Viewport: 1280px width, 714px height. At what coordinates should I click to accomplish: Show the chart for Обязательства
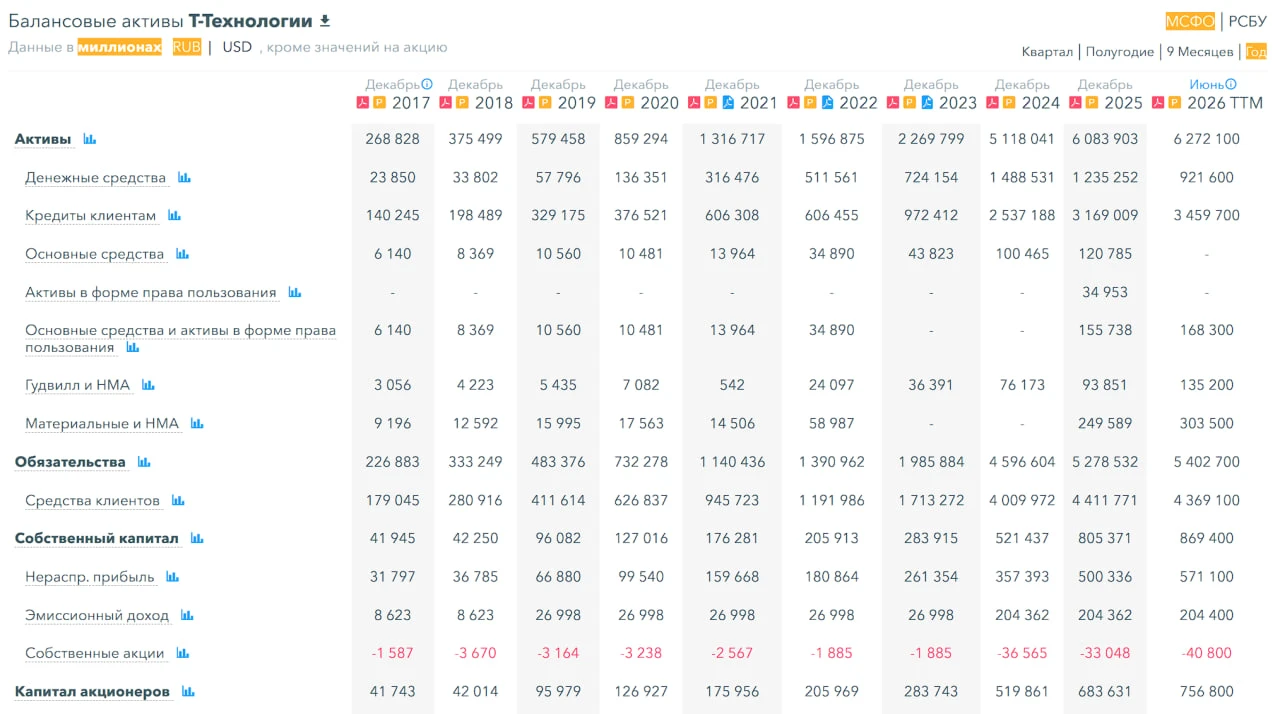coord(144,462)
